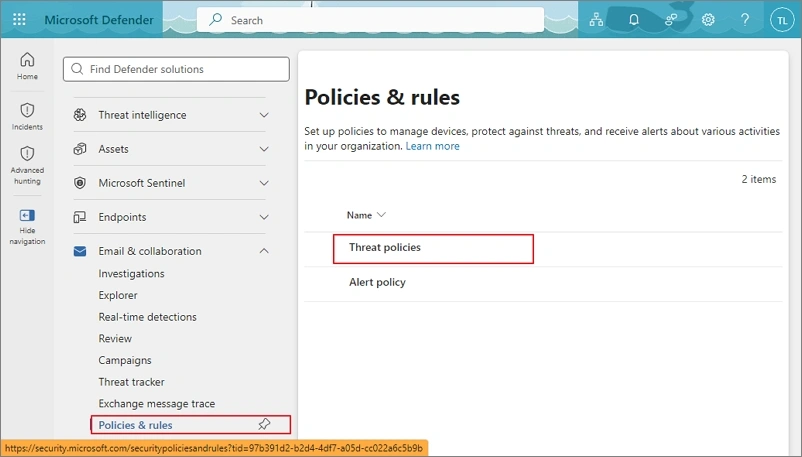Viewport: 802px width, 457px height.
Task: Select Policies & rules navigation item
Action: pyautogui.click(x=191, y=425)
